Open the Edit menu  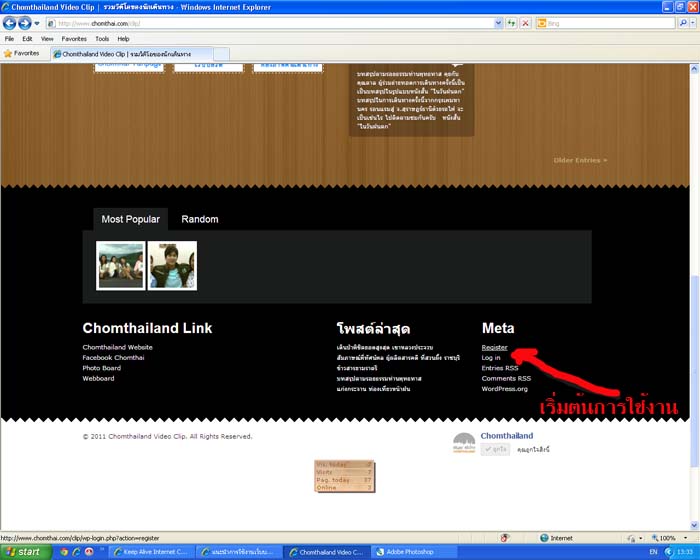pyautogui.click(x=27, y=39)
